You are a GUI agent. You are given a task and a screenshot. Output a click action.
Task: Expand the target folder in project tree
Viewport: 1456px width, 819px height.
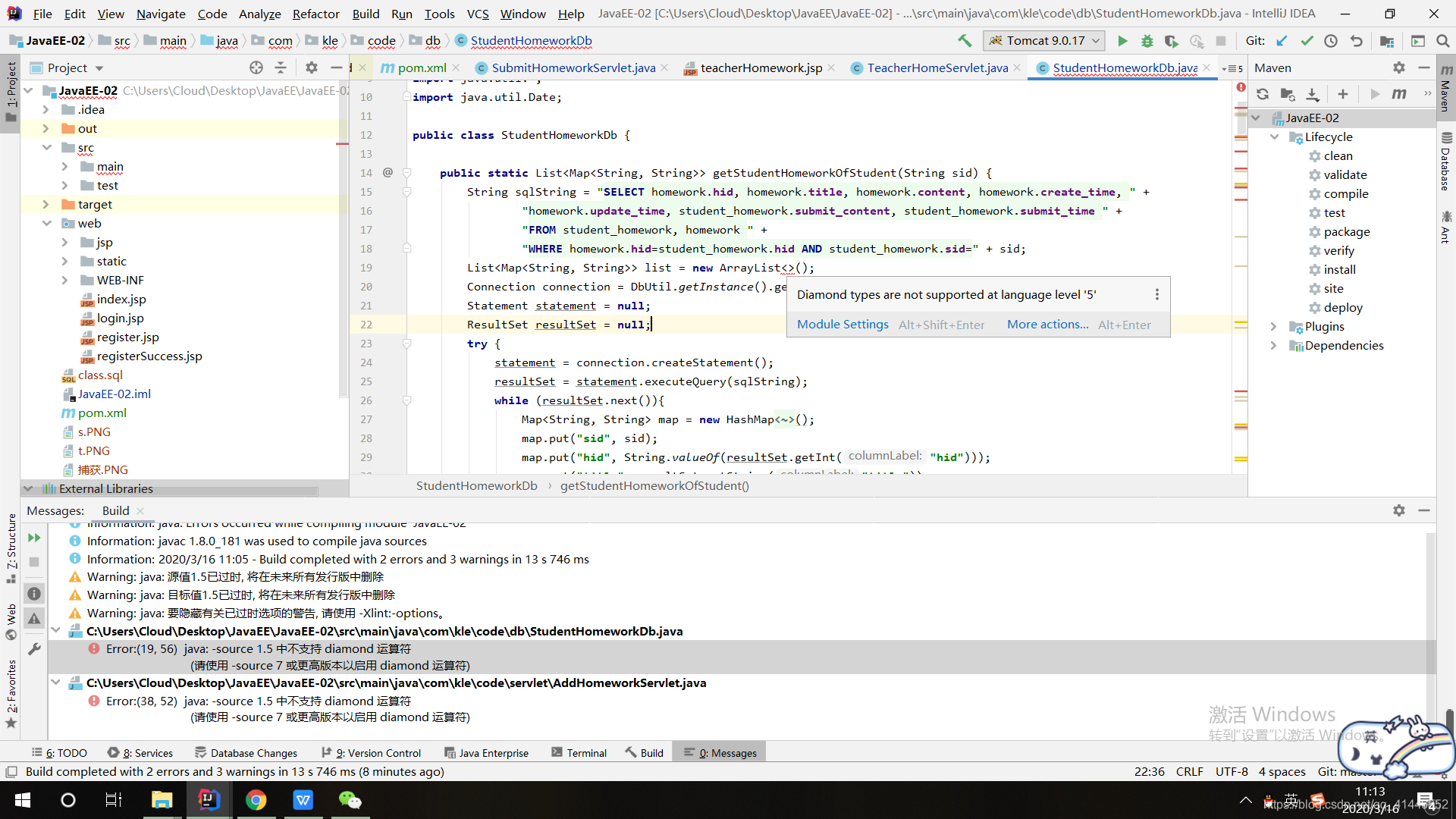(x=46, y=205)
